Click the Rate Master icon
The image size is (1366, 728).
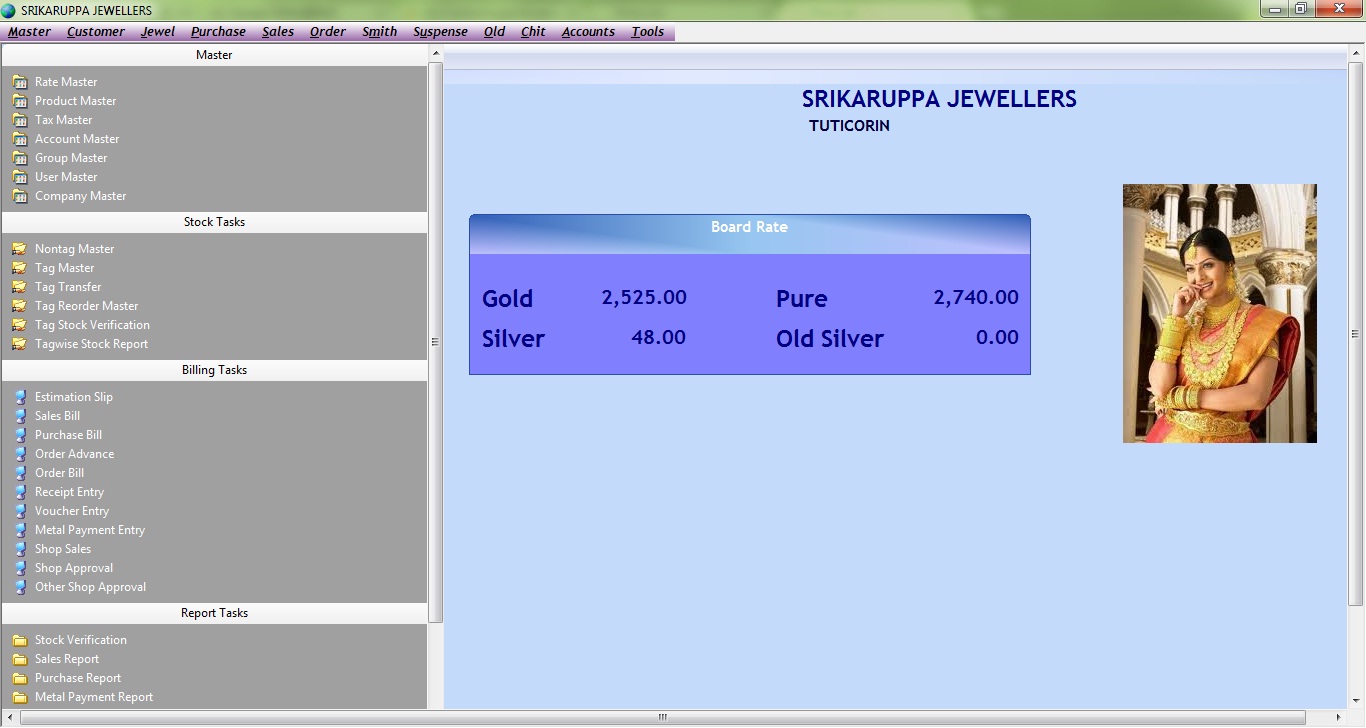[x=20, y=82]
